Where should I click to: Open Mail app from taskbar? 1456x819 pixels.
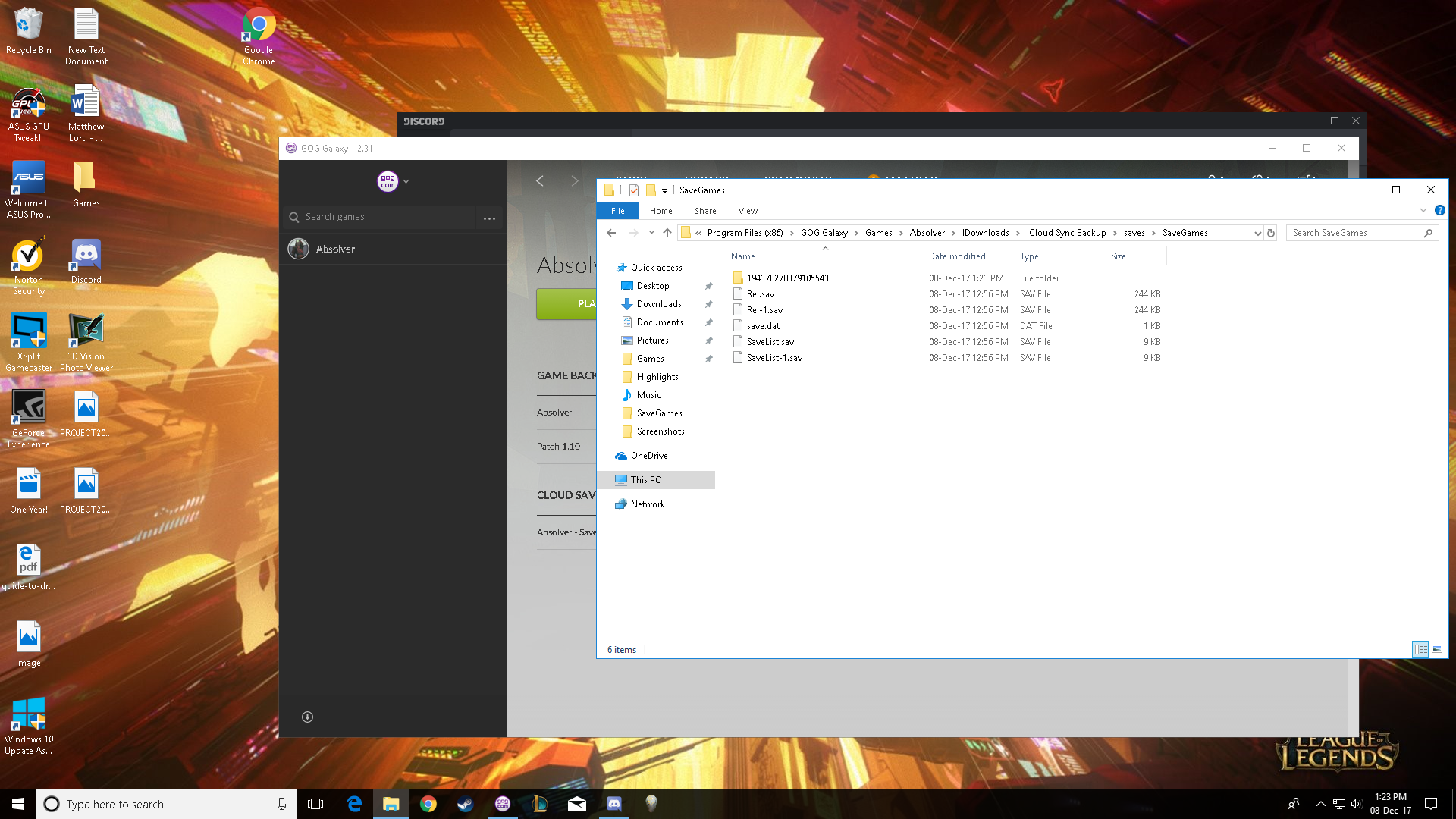pyautogui.click(x=577, y=804)
